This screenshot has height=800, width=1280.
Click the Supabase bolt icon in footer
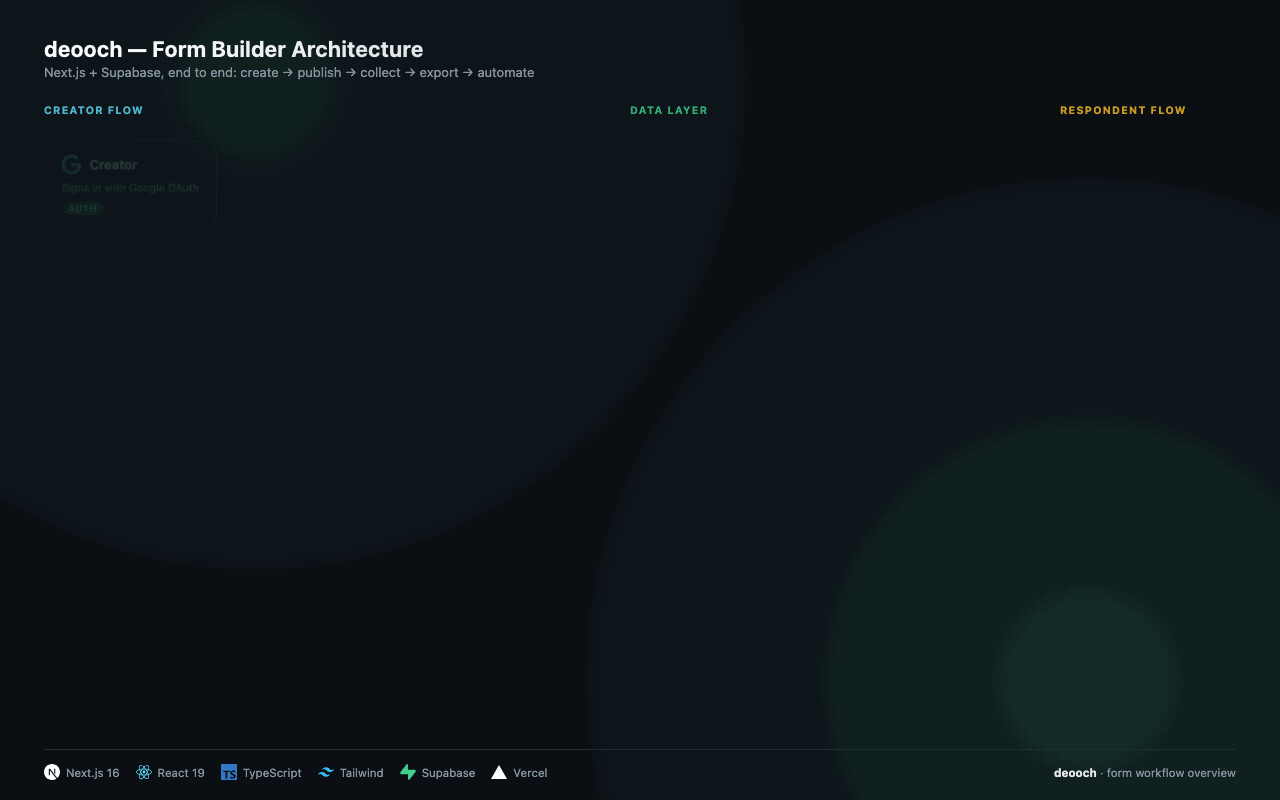click(x=408, y=773)
